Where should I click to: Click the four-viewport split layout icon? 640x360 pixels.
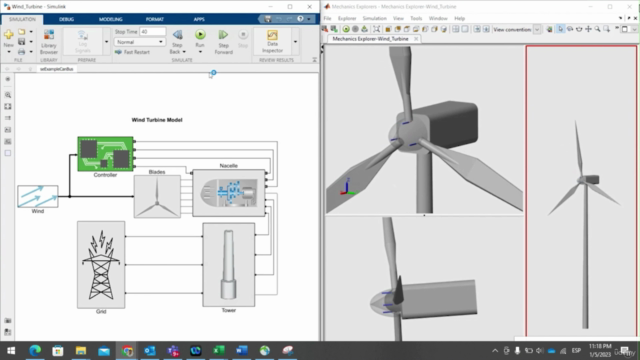(456, 29)
